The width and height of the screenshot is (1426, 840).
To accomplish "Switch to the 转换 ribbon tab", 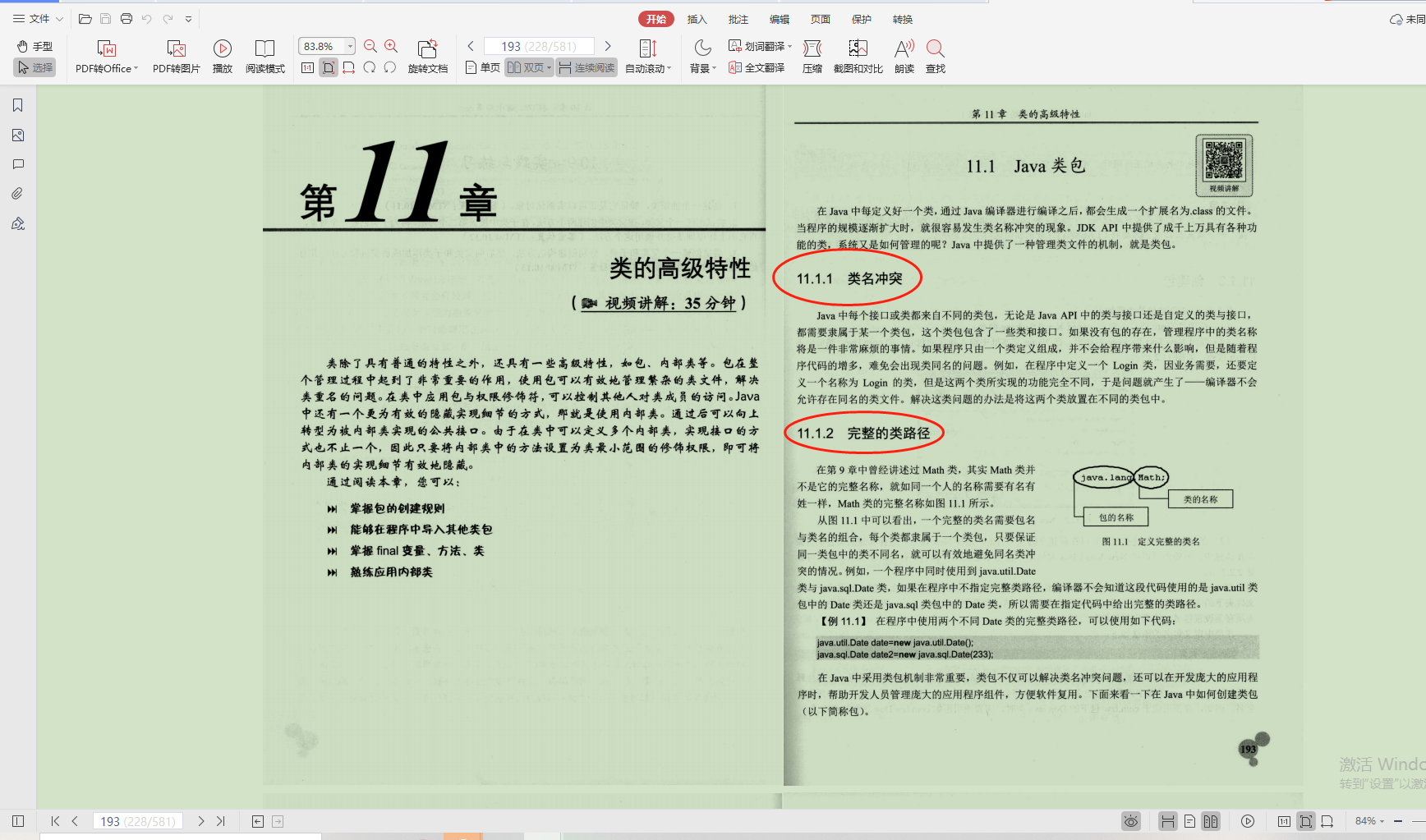I will point(902,19).
